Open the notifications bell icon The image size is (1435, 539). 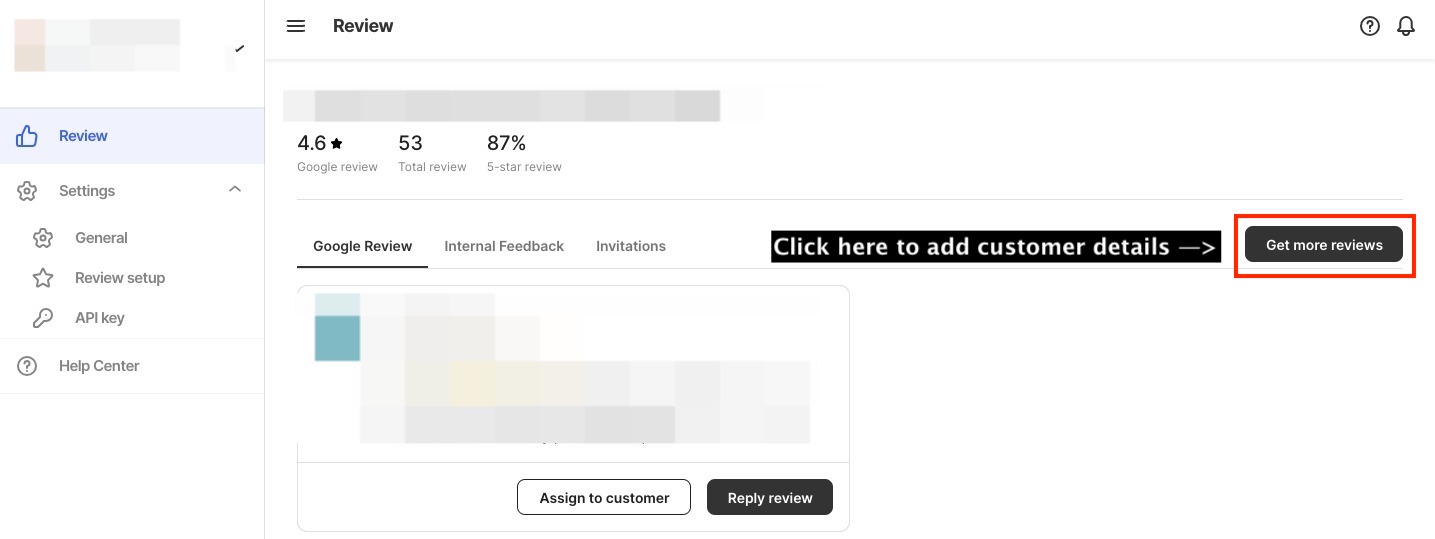coord(1406,26)
